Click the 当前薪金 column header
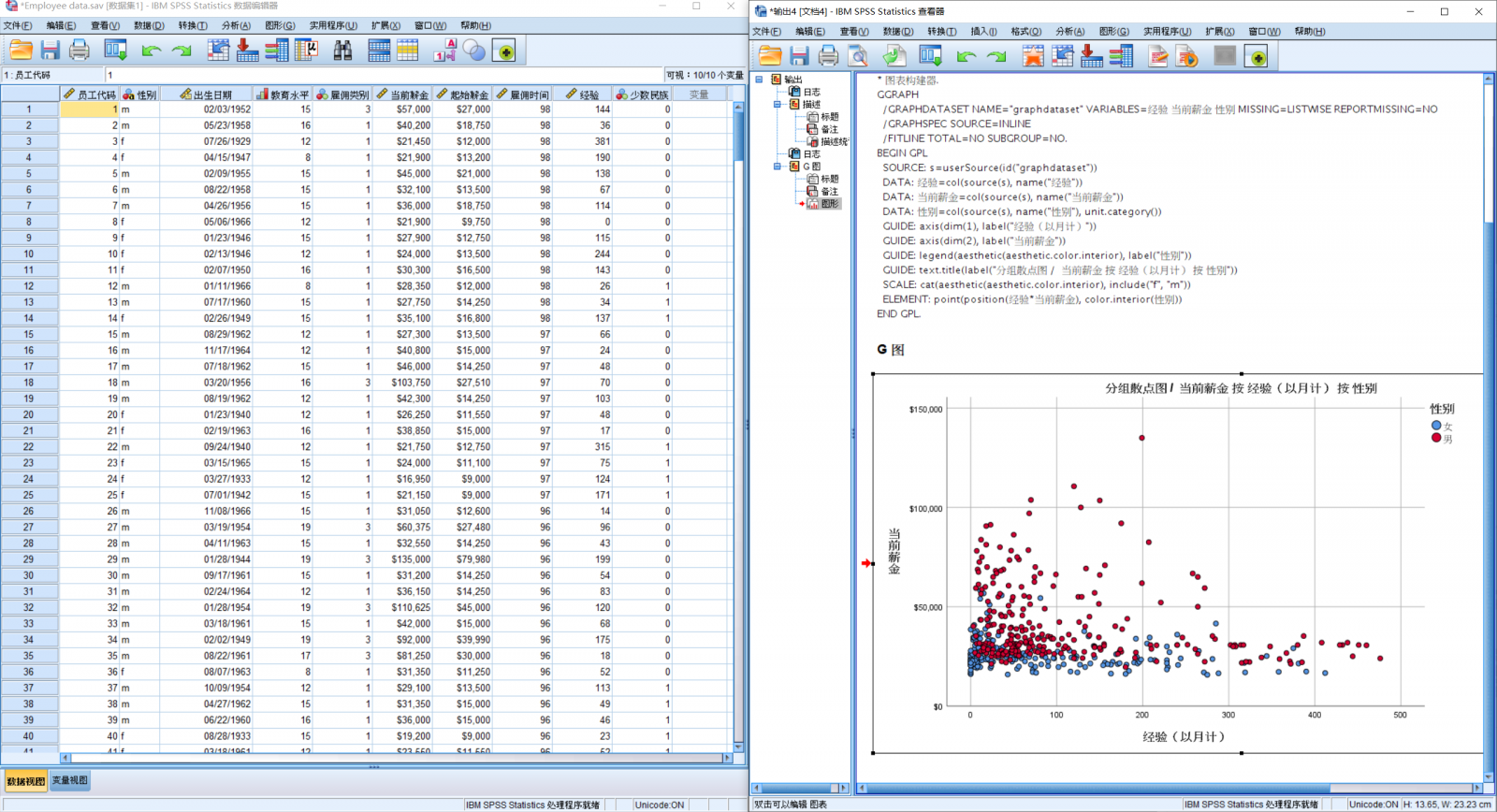The height and width of the screenshot is (812, 1497). click(x=402, y=94)
